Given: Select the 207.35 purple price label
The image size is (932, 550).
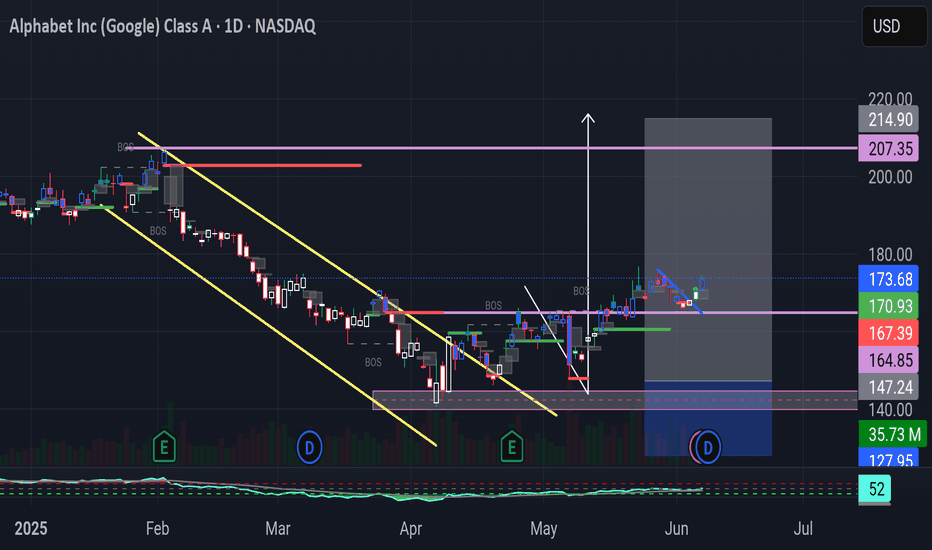Looking at the screenshot, I should pos(889,148).
